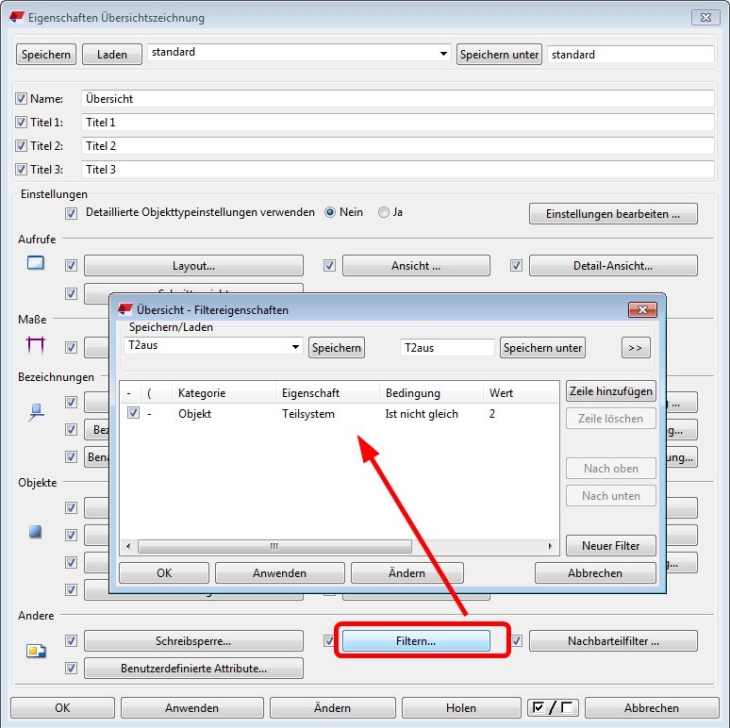Screen dimensions: 730x728
Task: Click the Tekla logo in Eigenschaften Übersichtszeichnung title
Action: click(17, 17)
